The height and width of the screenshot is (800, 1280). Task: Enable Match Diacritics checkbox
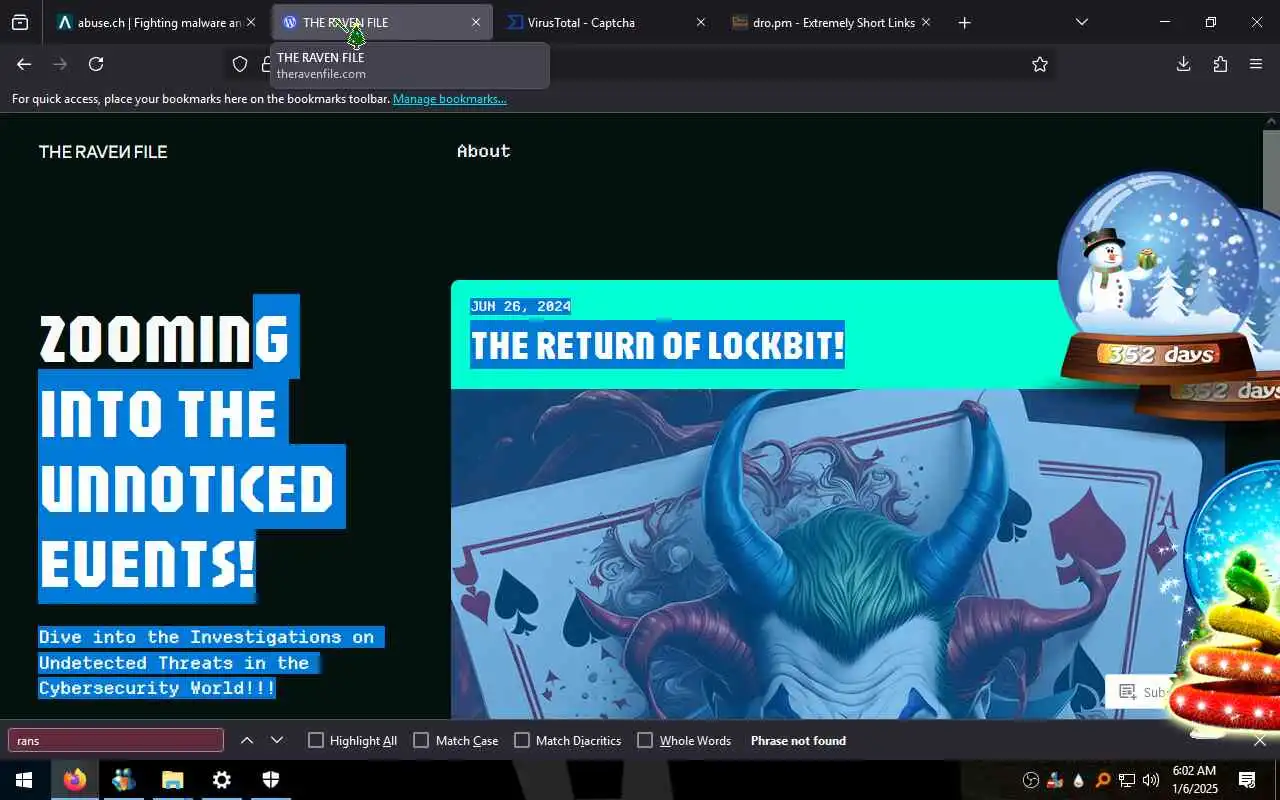(522, 740)
